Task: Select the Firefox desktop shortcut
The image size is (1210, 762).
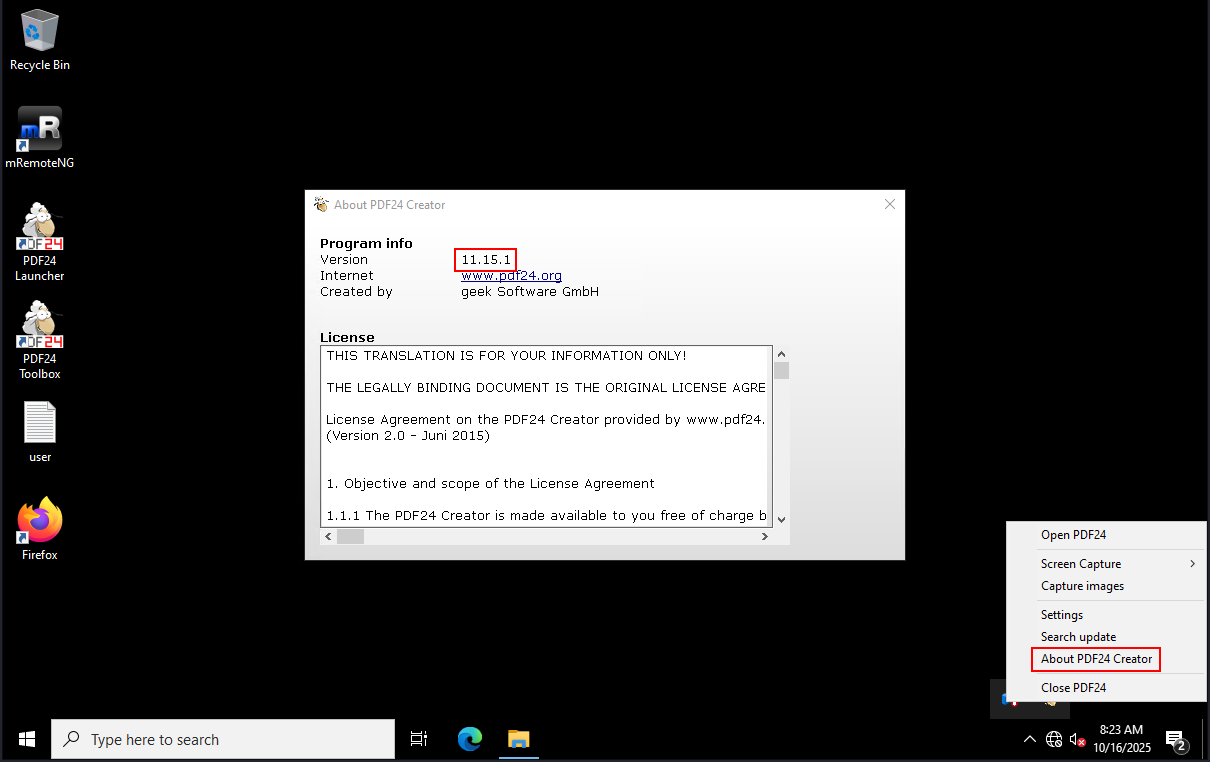Action: 40,529
